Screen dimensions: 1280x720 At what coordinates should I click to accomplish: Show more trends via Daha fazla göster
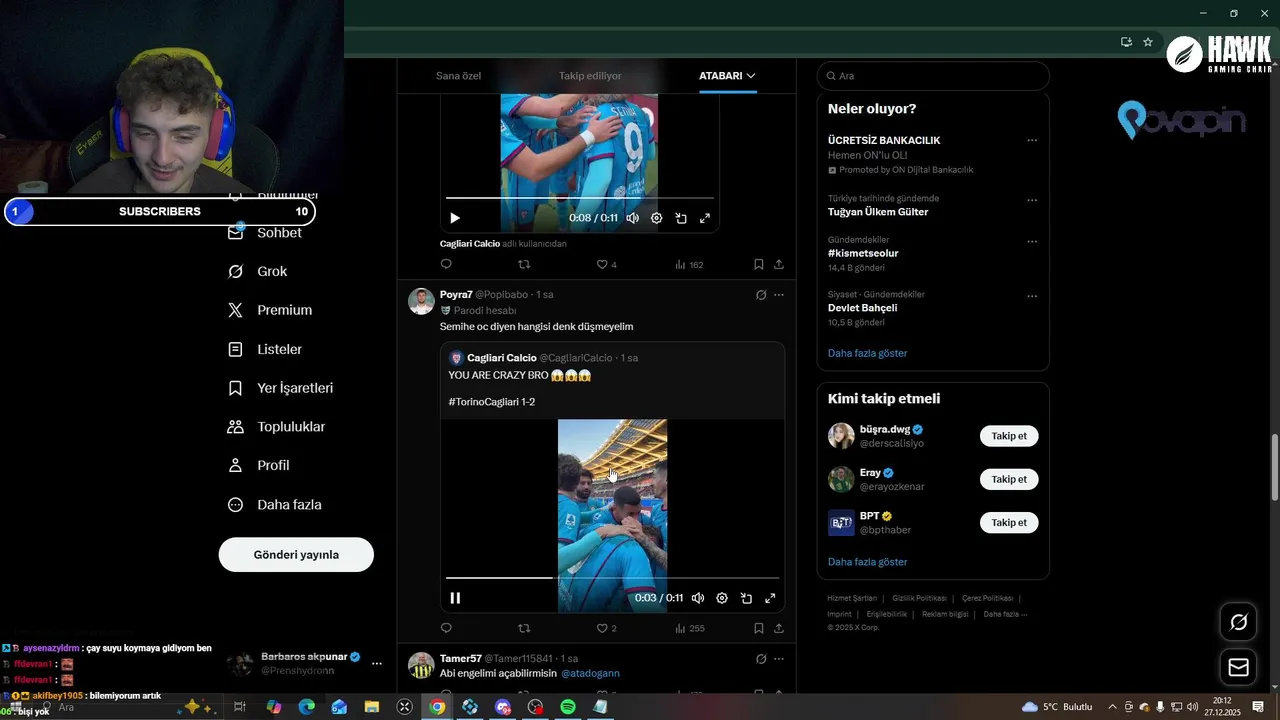pyautogui.click(x=867, y=353)
